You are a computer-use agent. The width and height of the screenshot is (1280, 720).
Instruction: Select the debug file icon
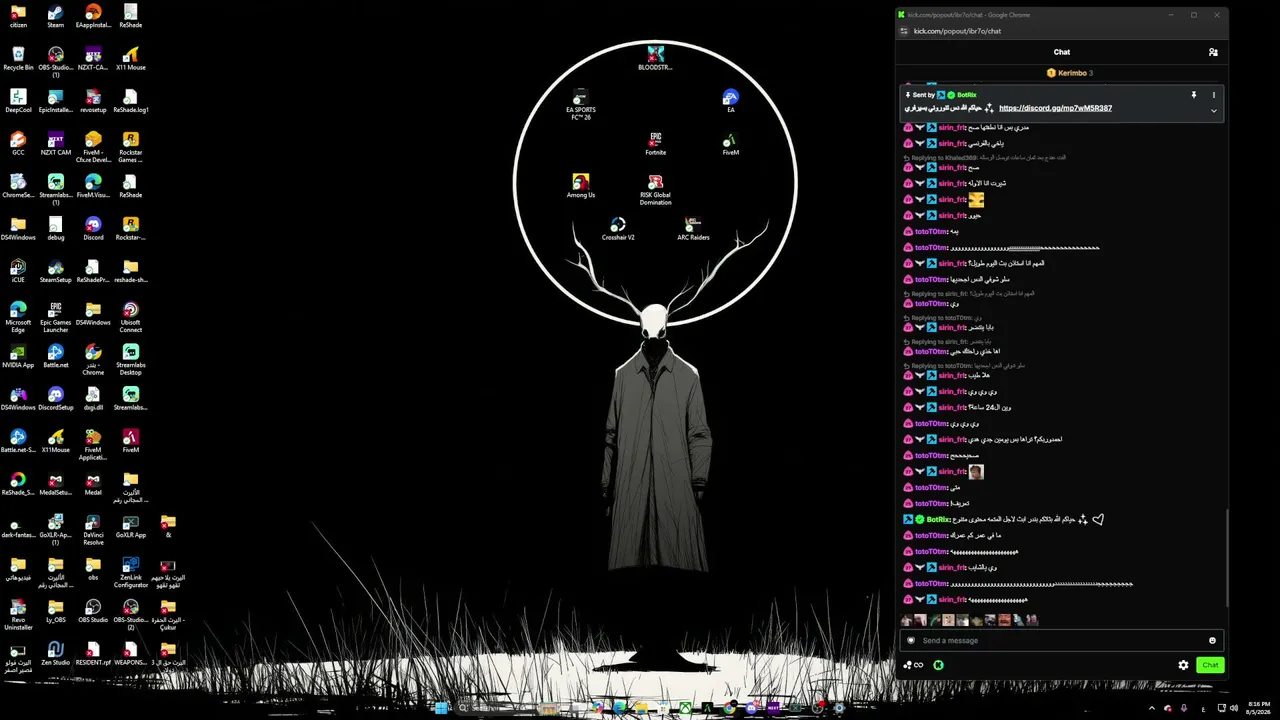(x=56, y=229)
